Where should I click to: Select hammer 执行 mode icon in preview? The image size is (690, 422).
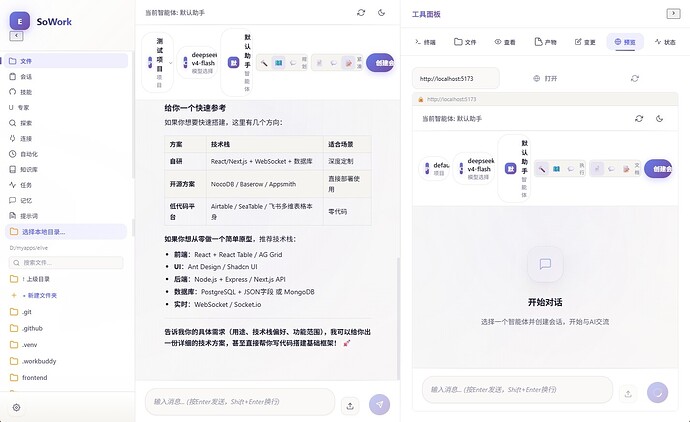coord(542,169)
